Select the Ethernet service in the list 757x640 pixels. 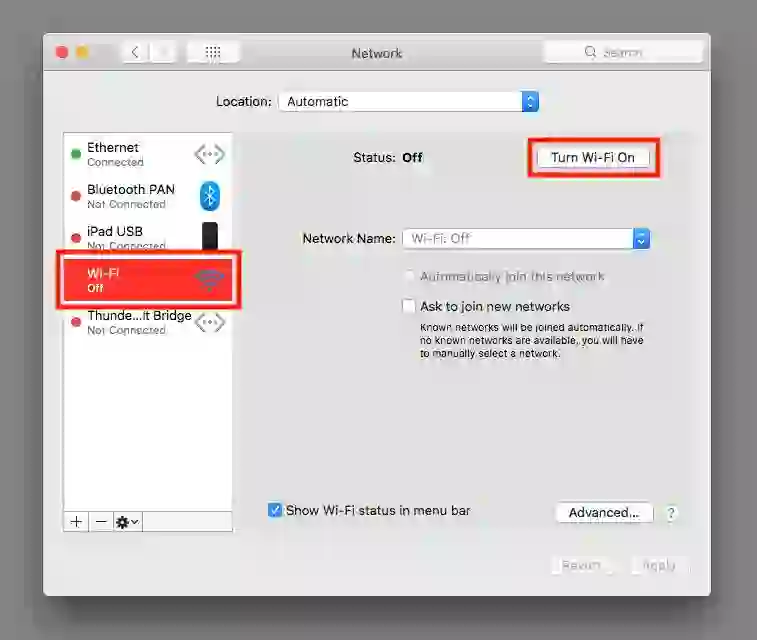148,154
